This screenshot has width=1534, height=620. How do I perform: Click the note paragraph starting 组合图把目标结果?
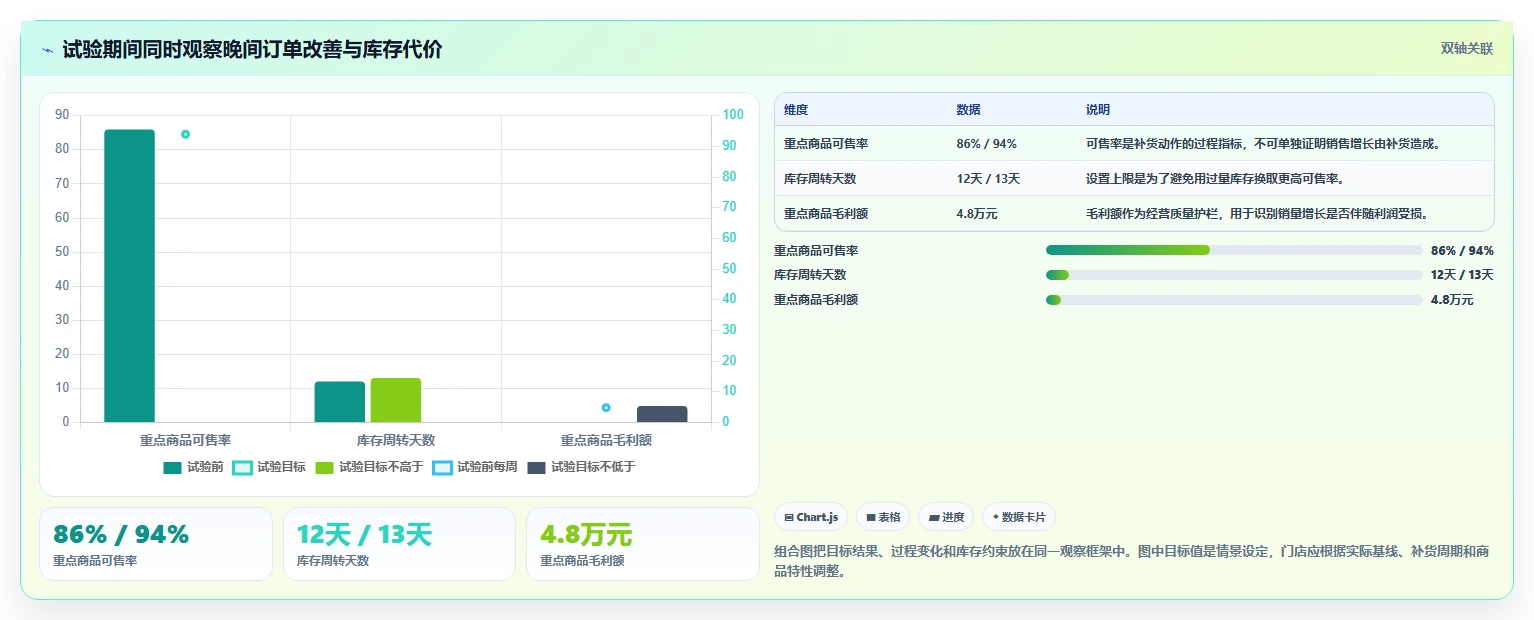click(x=1134, y=561)
